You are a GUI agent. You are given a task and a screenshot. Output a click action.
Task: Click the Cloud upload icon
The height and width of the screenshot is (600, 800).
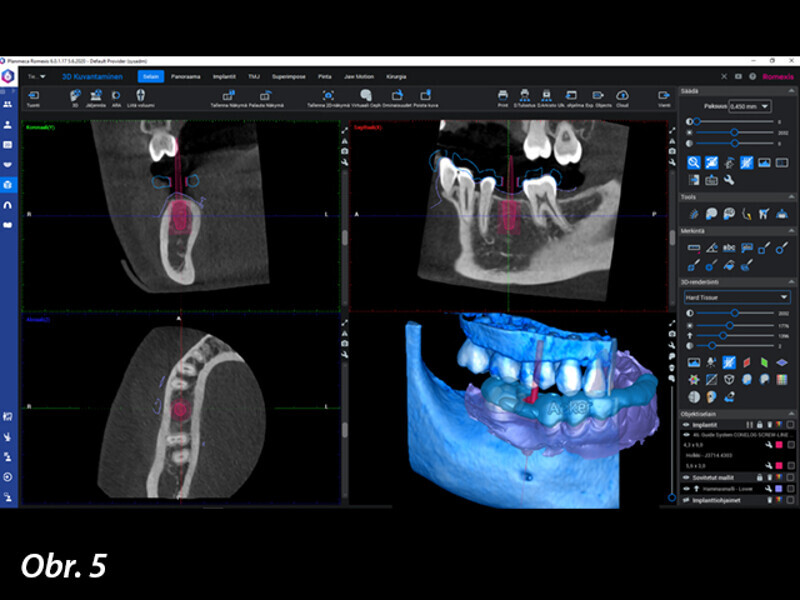click(x=622, y=95)
